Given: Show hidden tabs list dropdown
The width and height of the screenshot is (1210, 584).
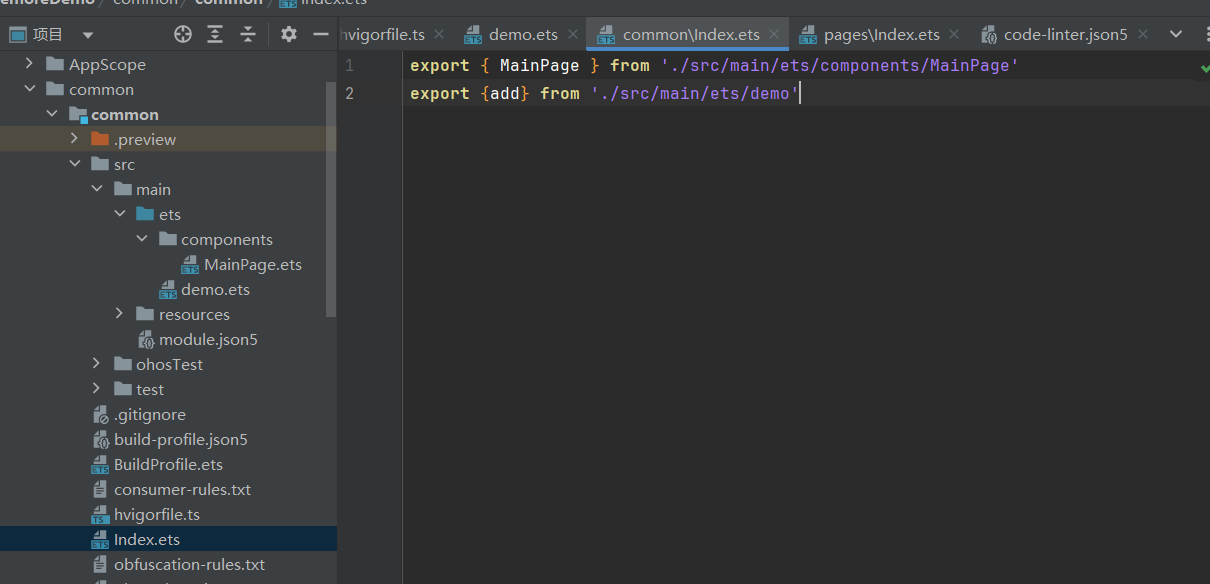Looking at the screenshot, I should [x=1176, y=35].
